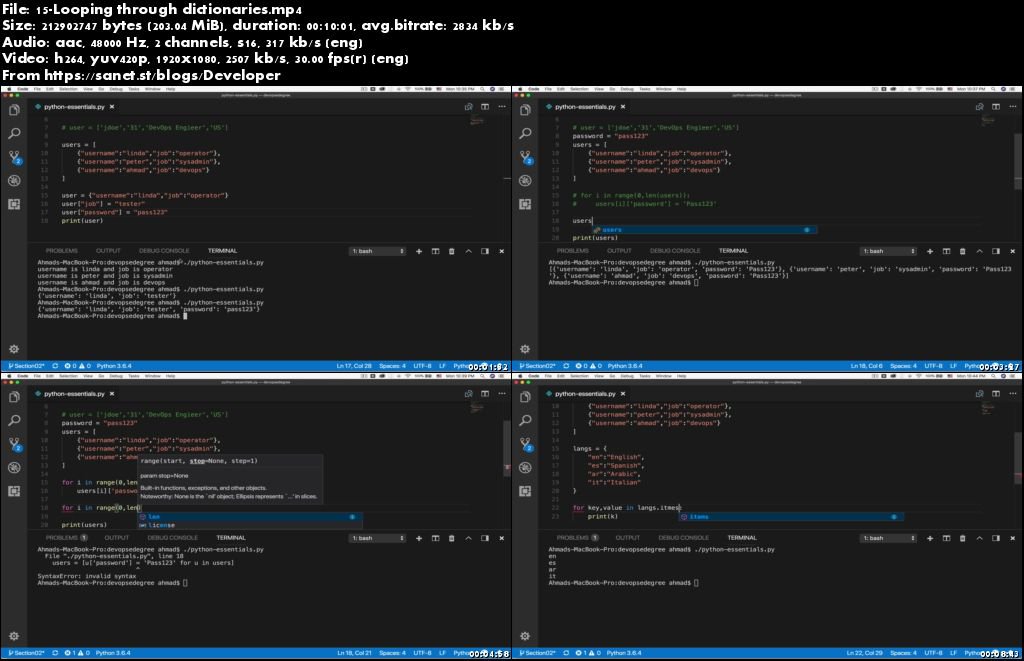Open Explorer in the 08:43 frame
The height and width of the screenshot is (661, 1024).
tap(525, 397)
